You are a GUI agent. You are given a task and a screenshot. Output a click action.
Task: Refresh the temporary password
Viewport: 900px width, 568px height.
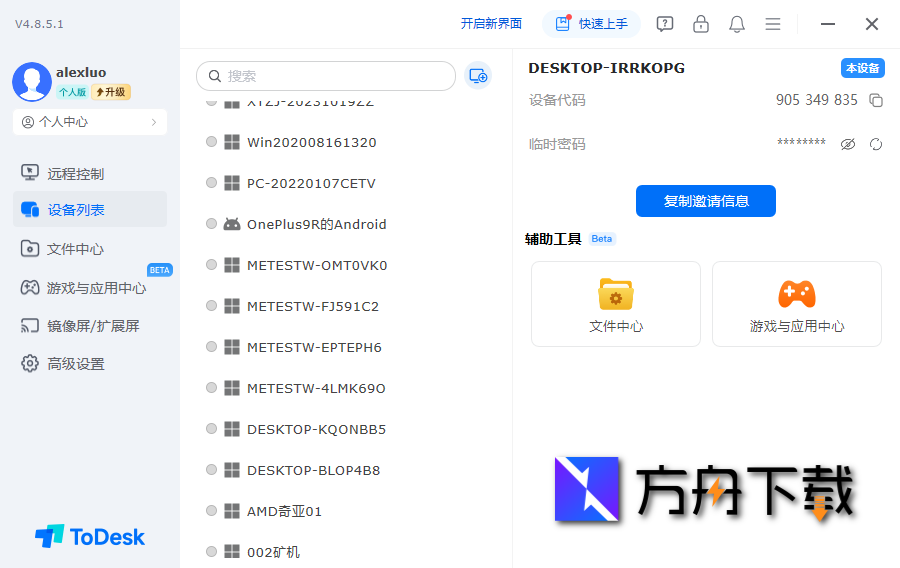point(876,144)
